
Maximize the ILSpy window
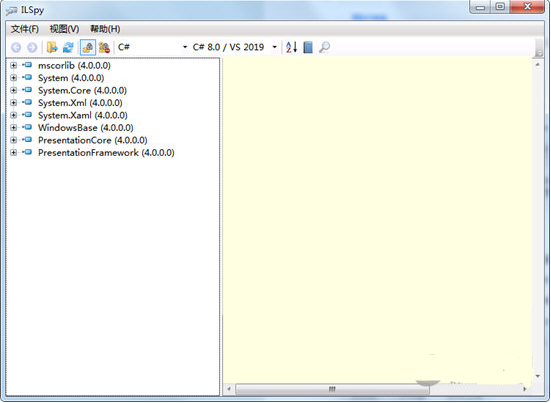coord(500,7)
